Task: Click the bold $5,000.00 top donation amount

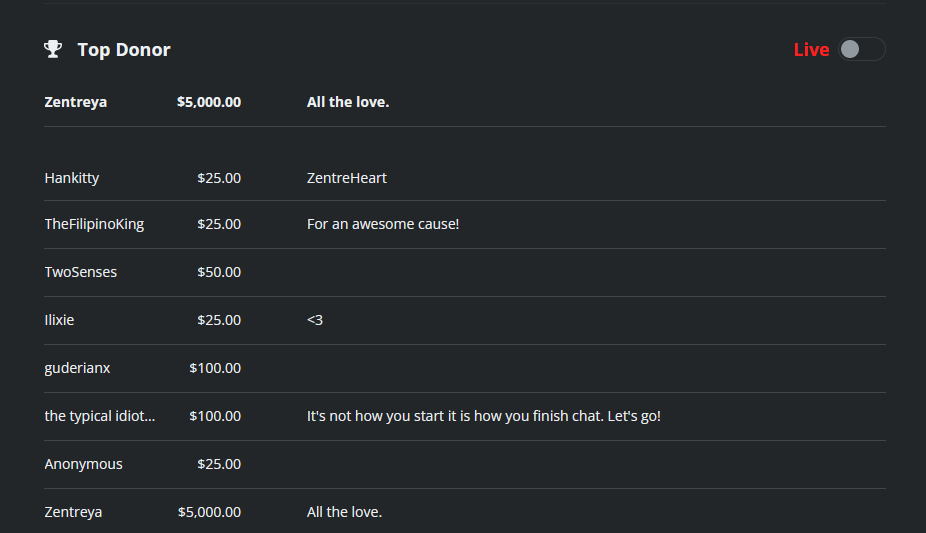Action: click(208, 102)
